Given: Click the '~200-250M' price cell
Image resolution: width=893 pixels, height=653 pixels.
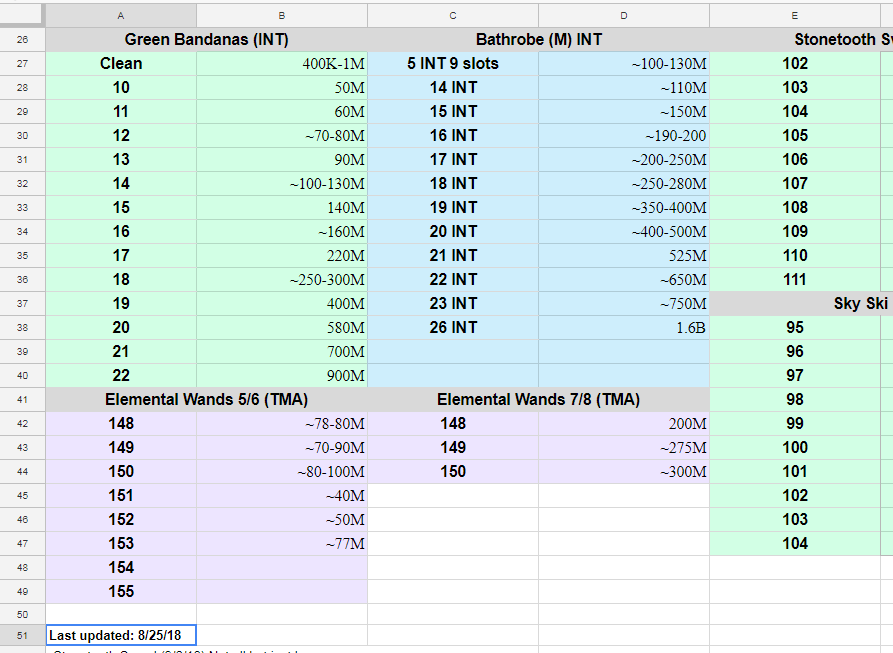Looking at the screenshot, I should [624, 159].
